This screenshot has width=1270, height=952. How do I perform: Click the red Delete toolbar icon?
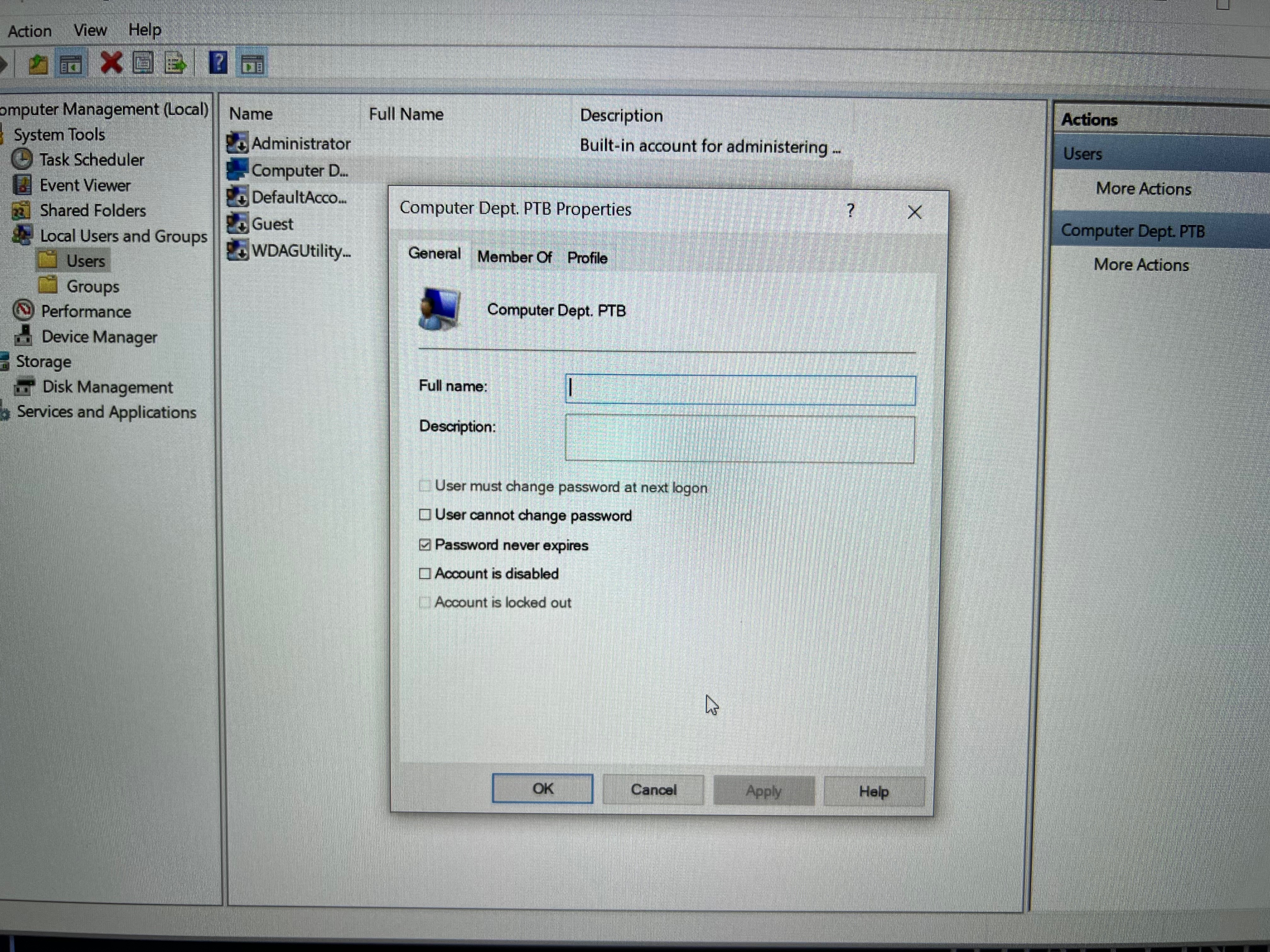pos(111,63)
